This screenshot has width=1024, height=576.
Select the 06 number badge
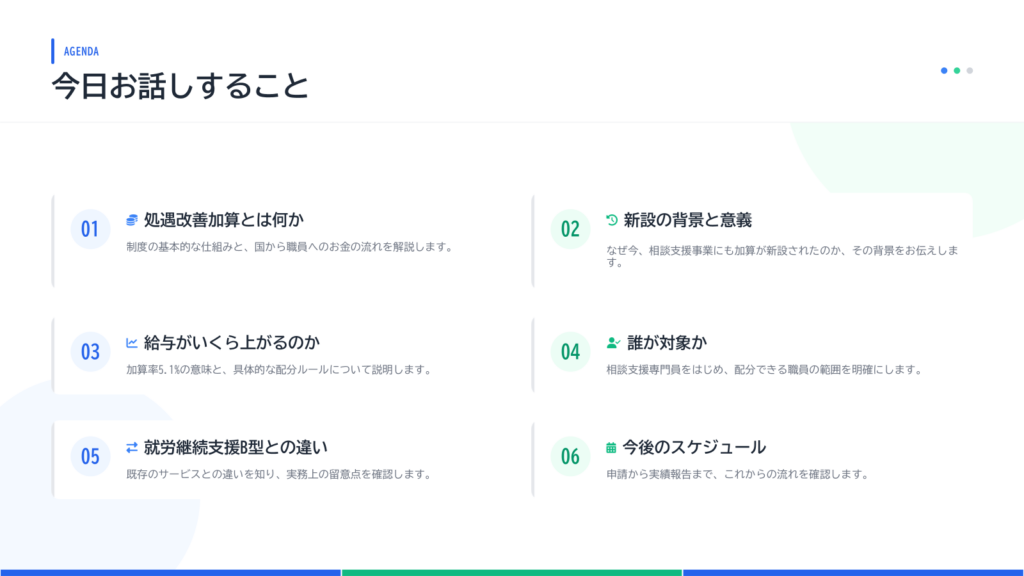(570, 457)
